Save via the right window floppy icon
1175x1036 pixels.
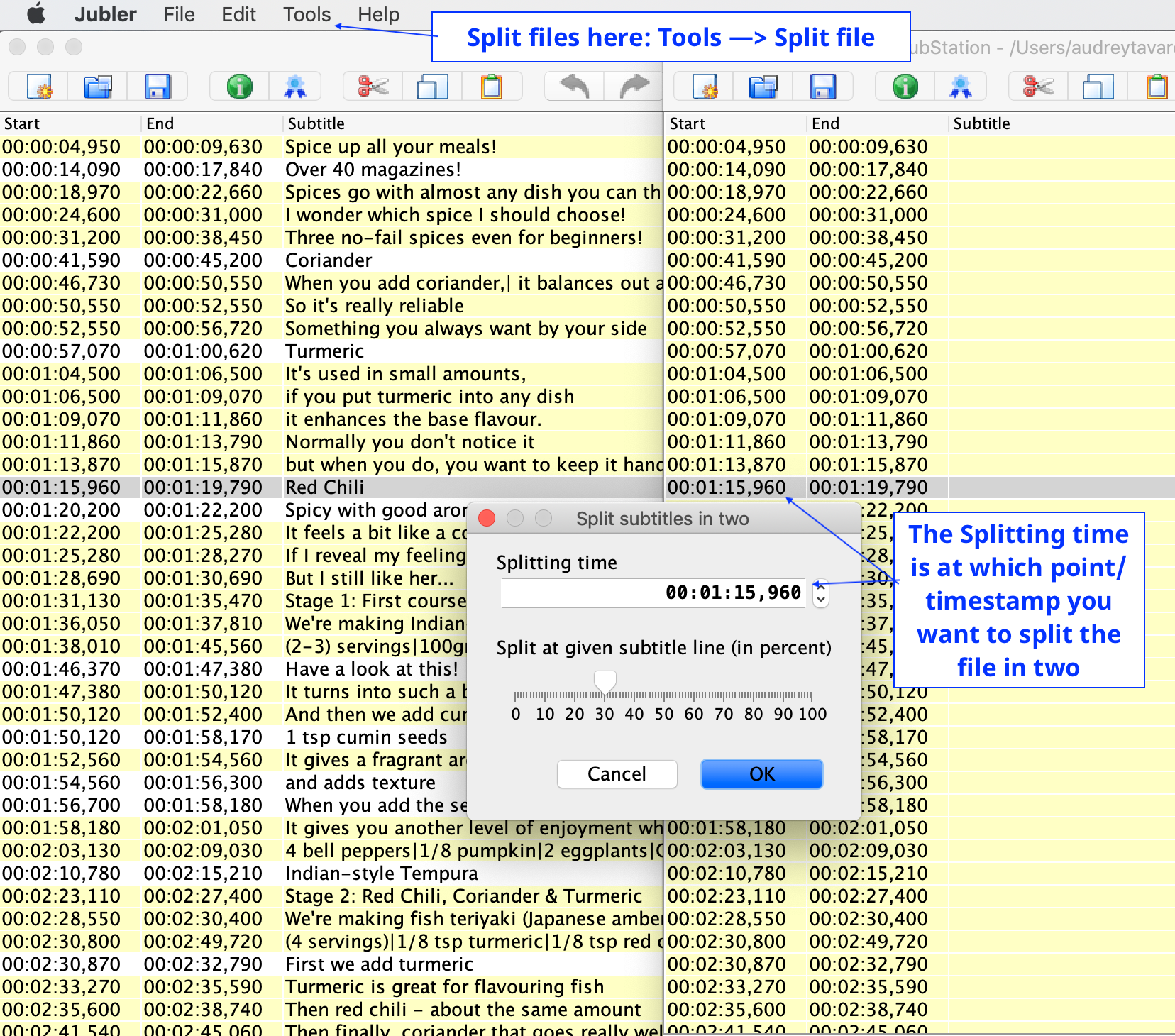(823, 87)
